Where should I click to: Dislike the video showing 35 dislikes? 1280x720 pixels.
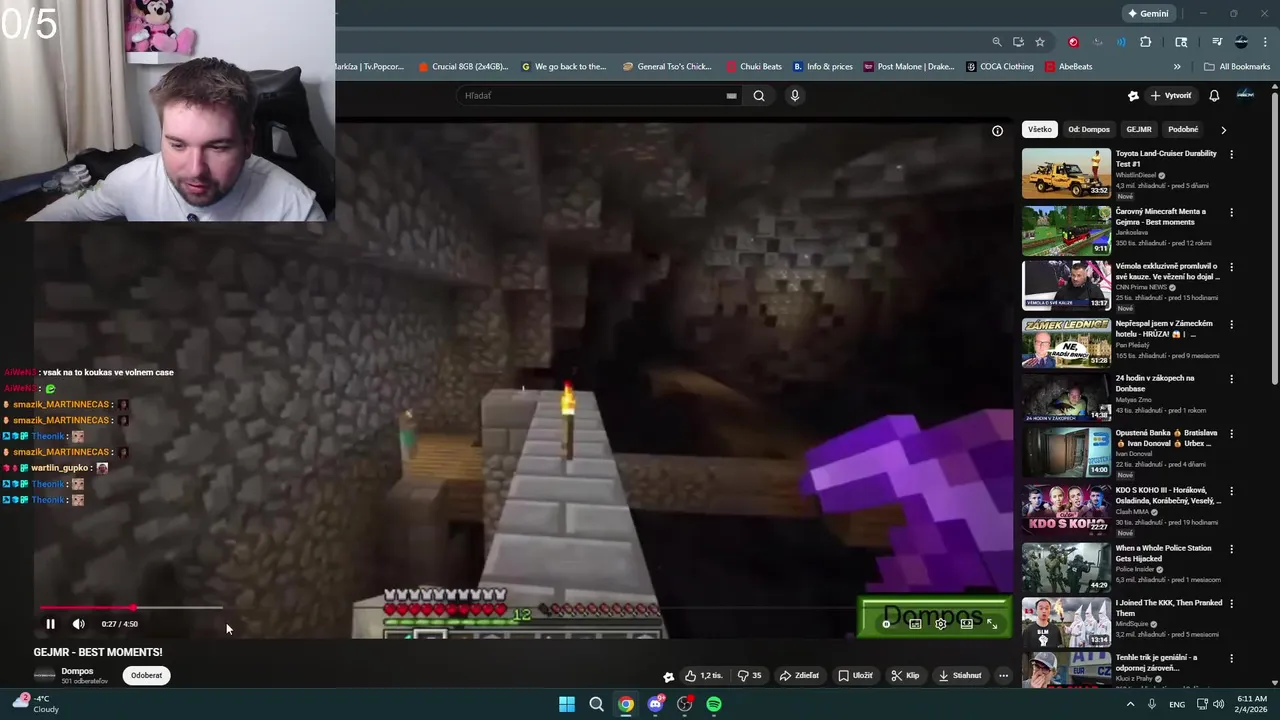[x=750, y=675]
